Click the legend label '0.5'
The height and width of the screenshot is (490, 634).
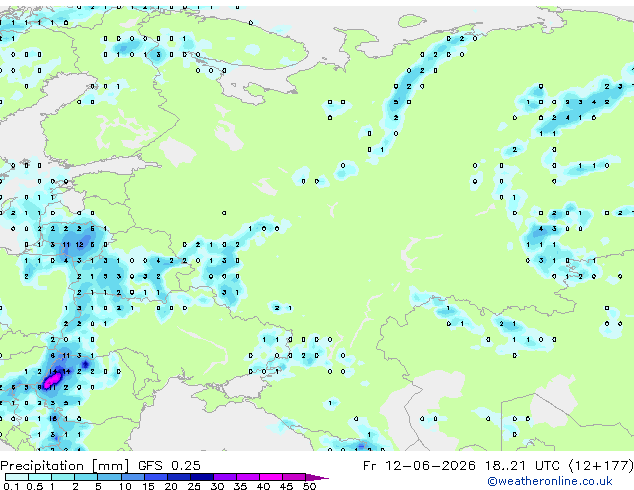pyautogui.click(x=35, y=486)
